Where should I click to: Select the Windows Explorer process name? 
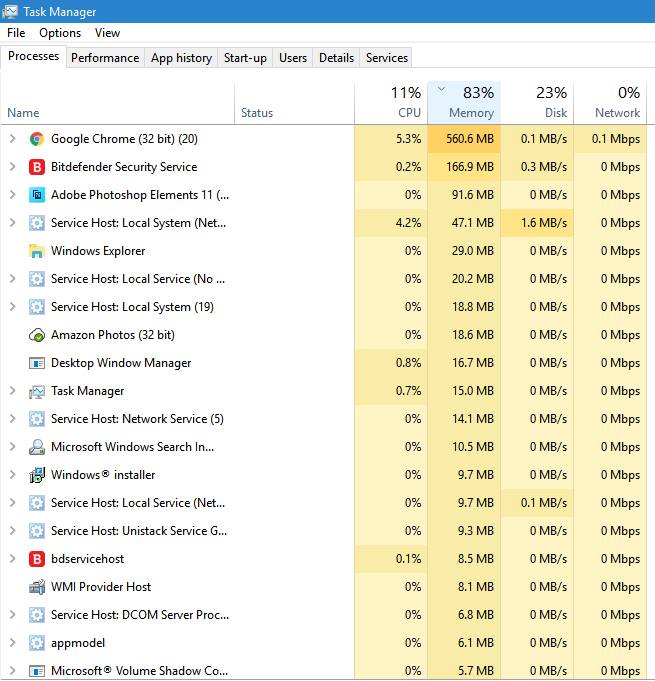point(98,251)
